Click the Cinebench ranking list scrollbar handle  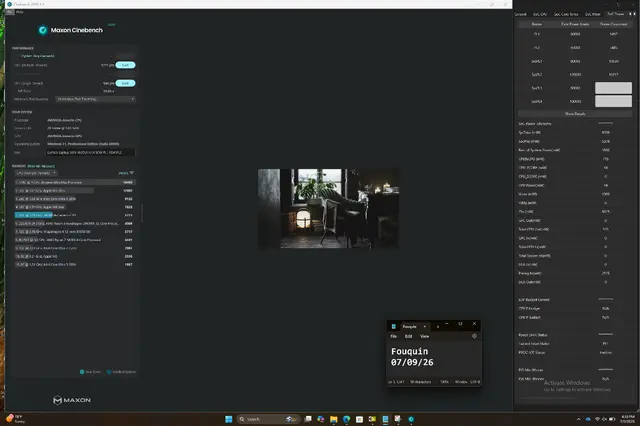[x=142, y=213]
